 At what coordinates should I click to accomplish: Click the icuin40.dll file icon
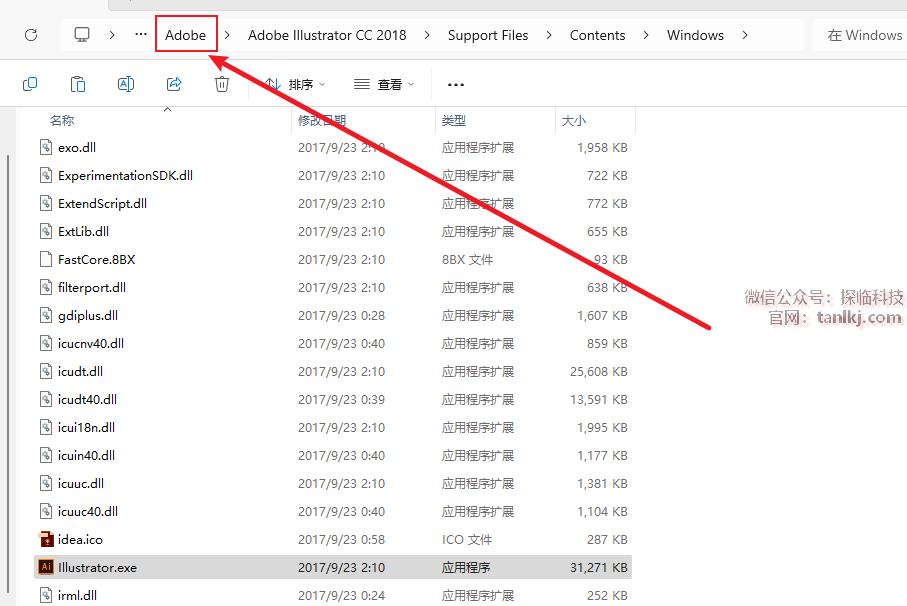pyautogui.click(x=46, y=455)
